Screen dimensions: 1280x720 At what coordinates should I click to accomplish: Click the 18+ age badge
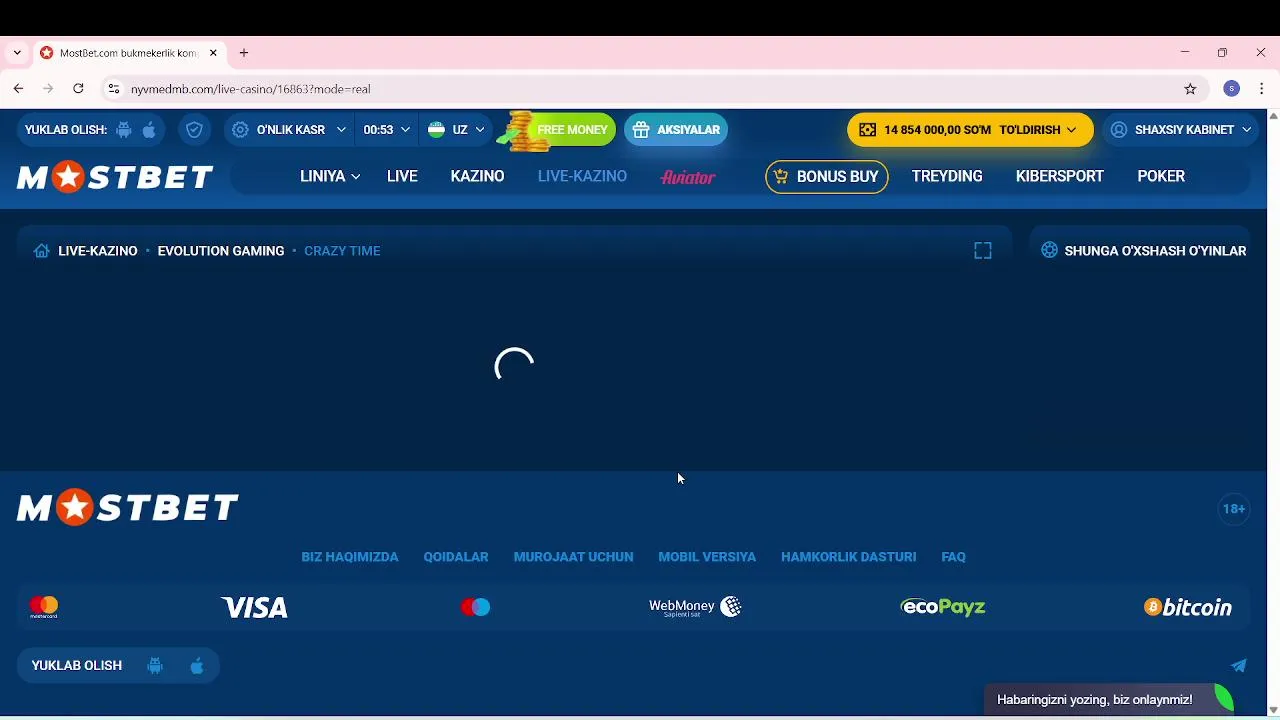coord(1234,509)
